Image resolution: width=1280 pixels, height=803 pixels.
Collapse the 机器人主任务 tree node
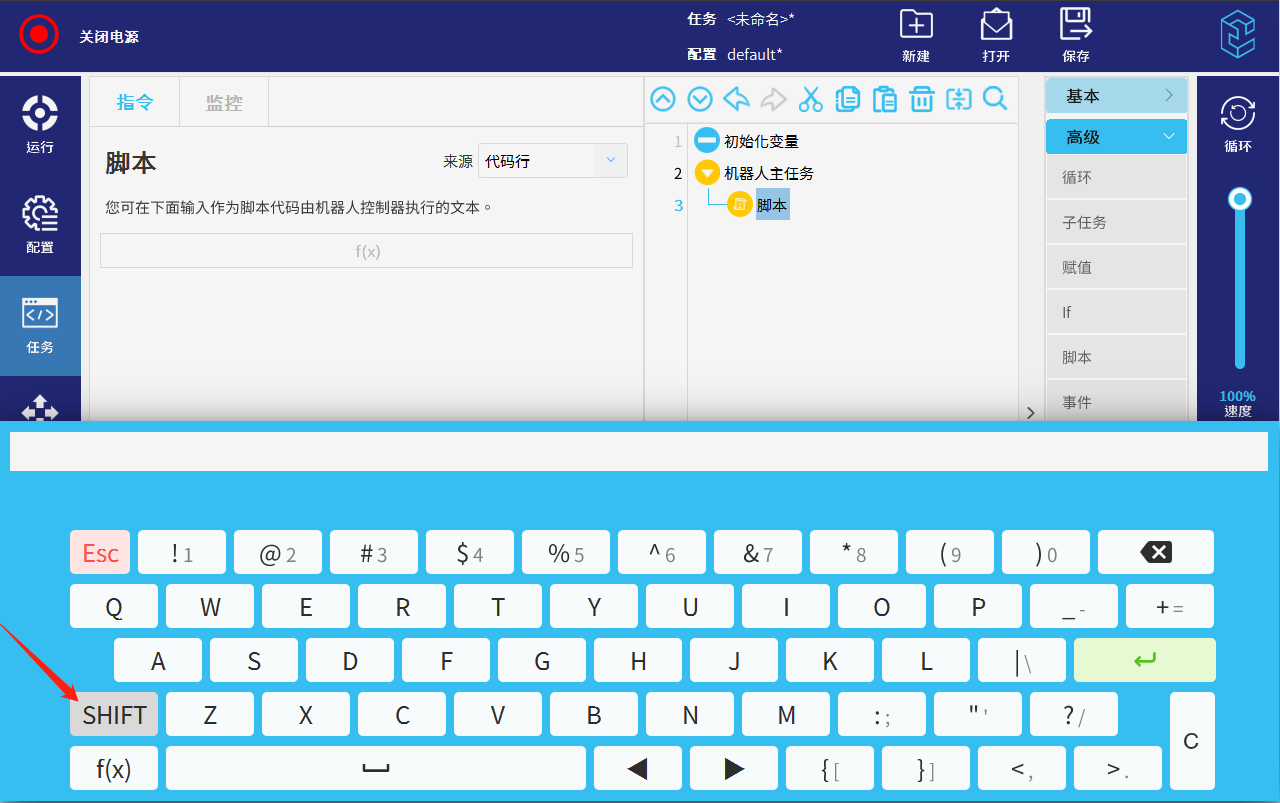(x=707, y=173)
